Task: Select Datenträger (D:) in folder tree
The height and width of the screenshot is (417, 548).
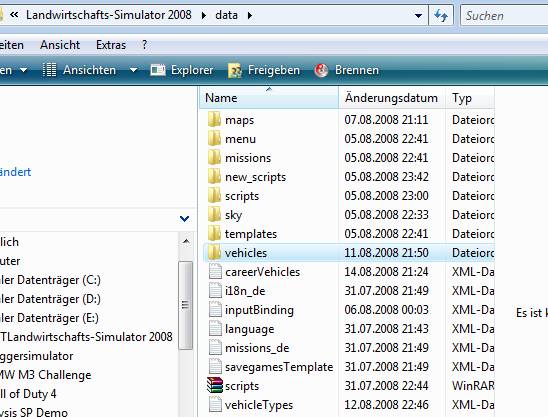Action: 50,299
